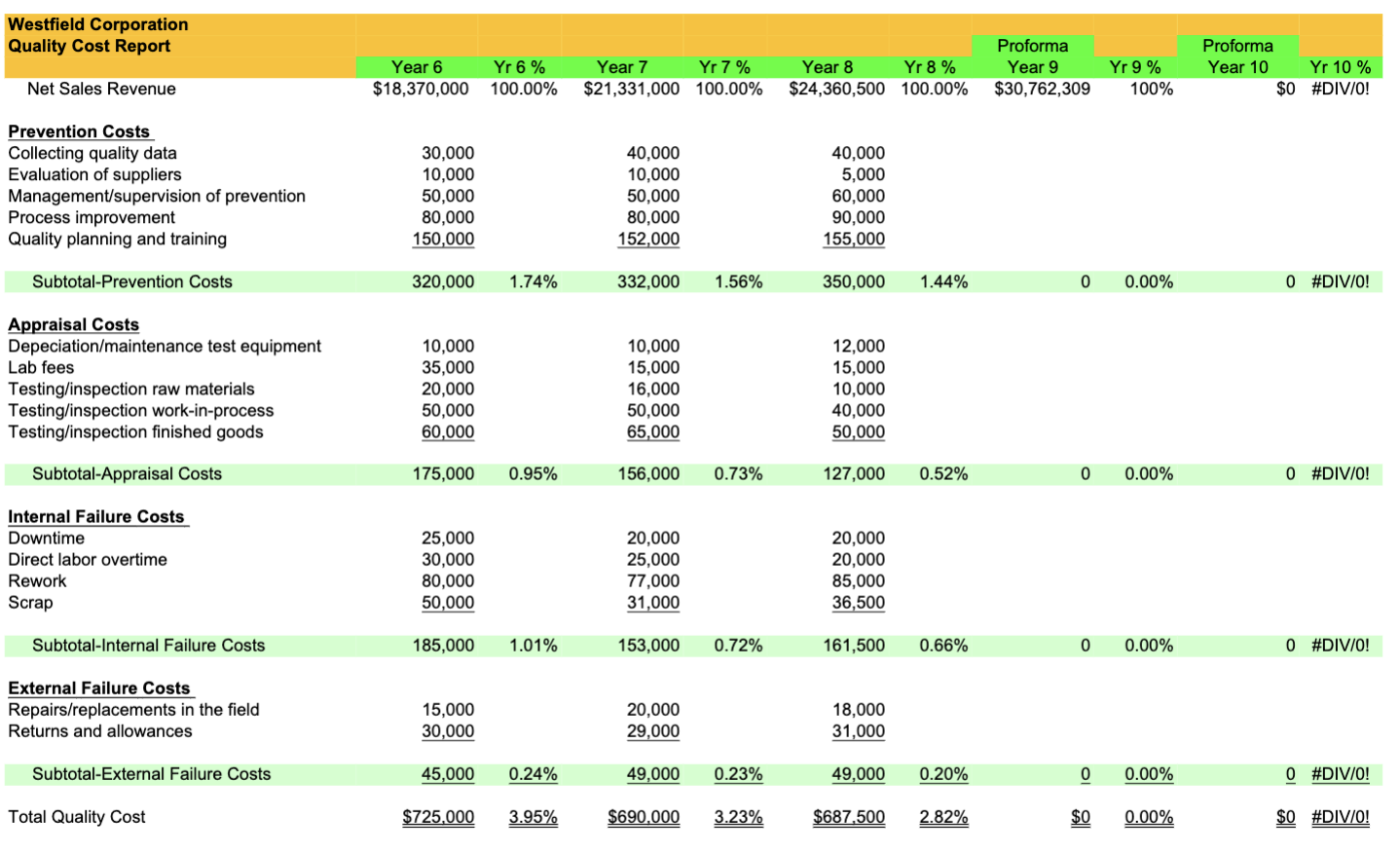Select the #DIV/0! error under Yr 10 %
The height and width of the screenshot is (855, 1400).
point(1345,817)
